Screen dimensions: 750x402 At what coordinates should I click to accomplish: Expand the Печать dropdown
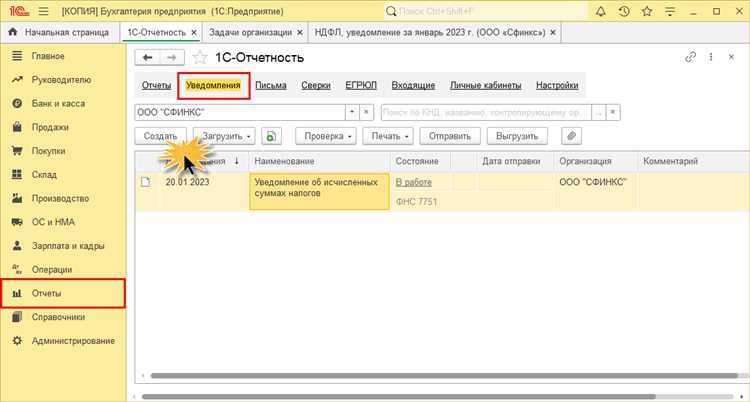[388, 136]
